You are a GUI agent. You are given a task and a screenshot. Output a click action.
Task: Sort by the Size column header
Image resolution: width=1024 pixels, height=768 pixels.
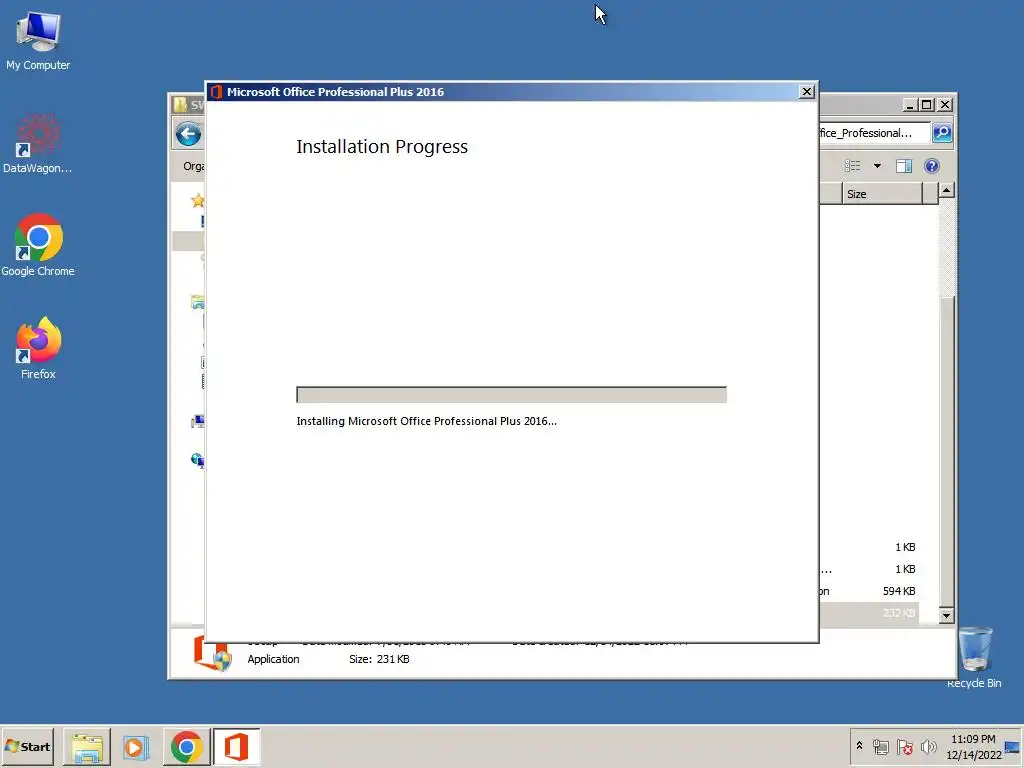click(x=882, y=194)
